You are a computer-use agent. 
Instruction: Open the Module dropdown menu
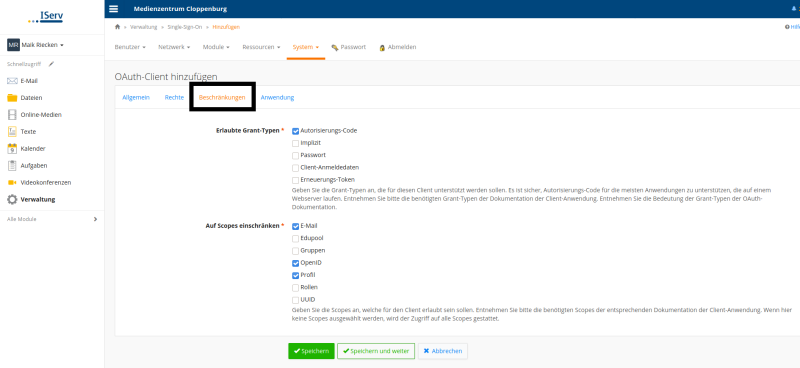tap(216, 47)
